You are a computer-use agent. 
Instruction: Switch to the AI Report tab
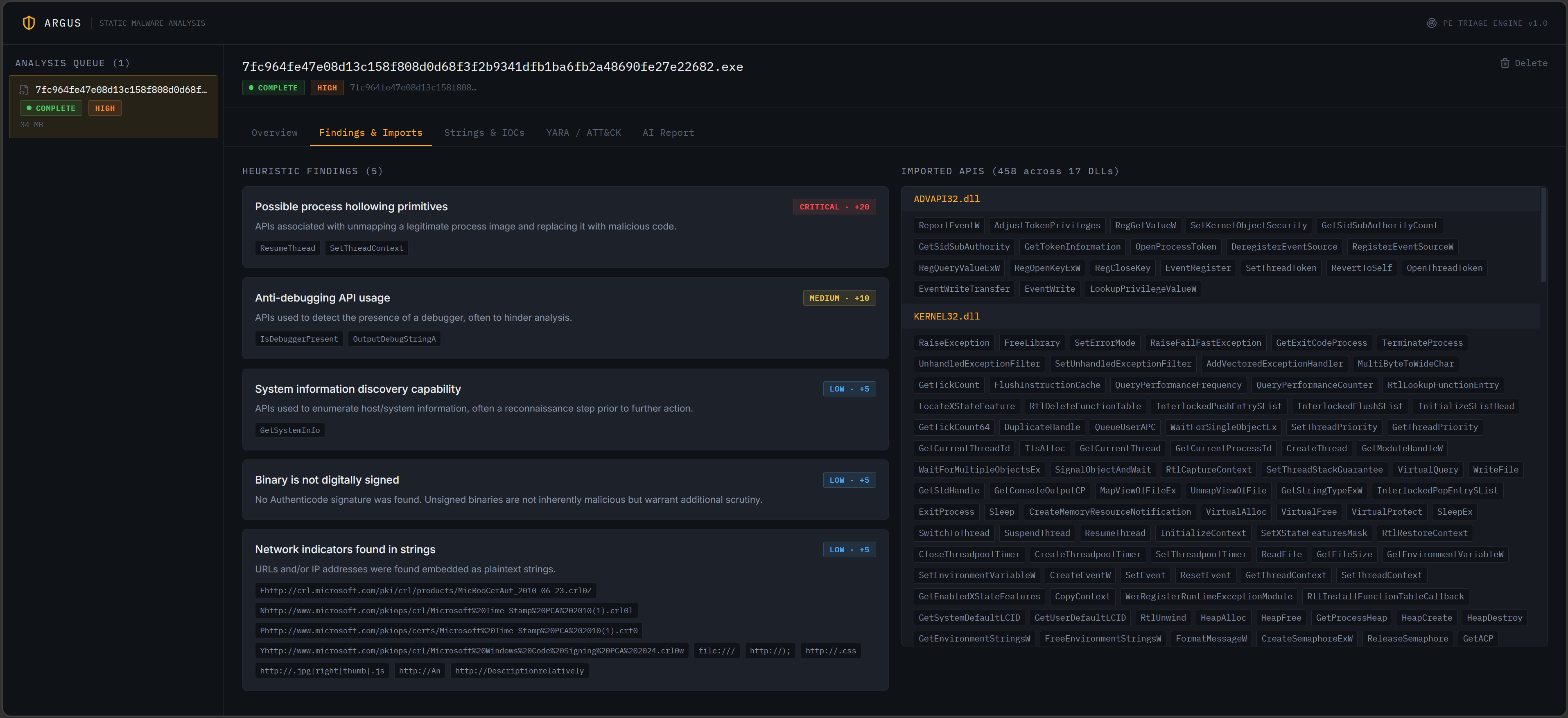pyautogui.click(x=669, y=133)
